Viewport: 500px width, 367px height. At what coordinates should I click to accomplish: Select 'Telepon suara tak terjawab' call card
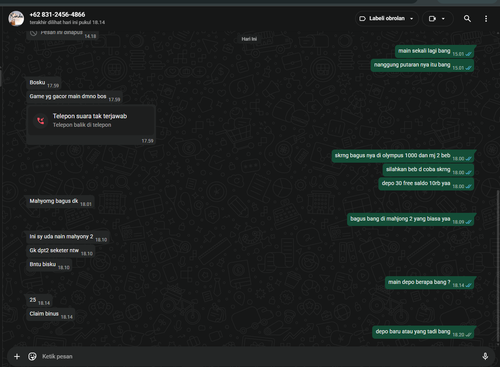pyautogui.click(x=91, y=126)
